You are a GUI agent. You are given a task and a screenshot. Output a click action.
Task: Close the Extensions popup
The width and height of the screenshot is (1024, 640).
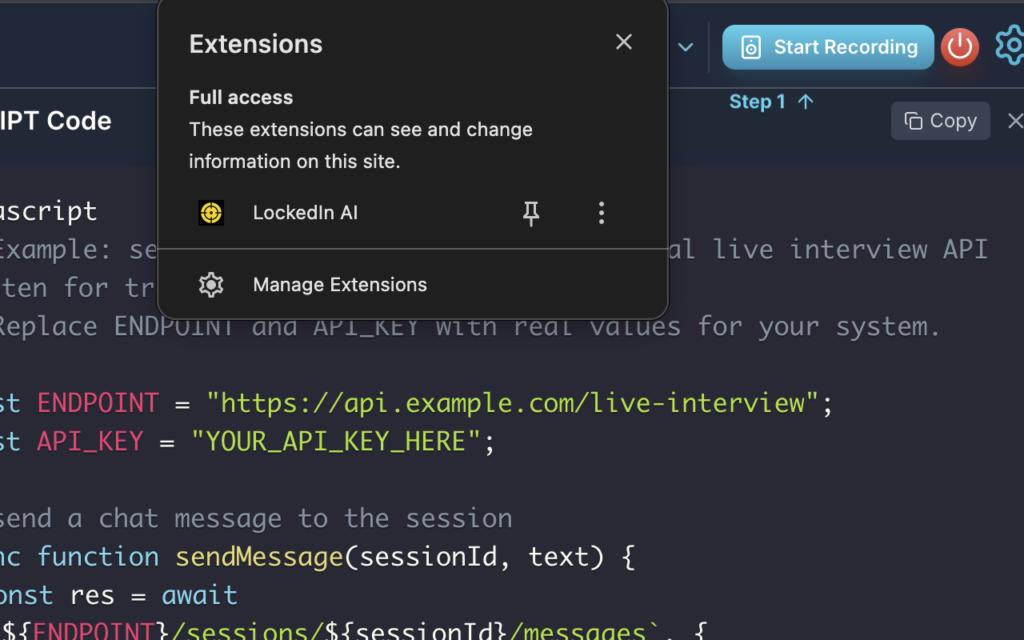point(623,42)
